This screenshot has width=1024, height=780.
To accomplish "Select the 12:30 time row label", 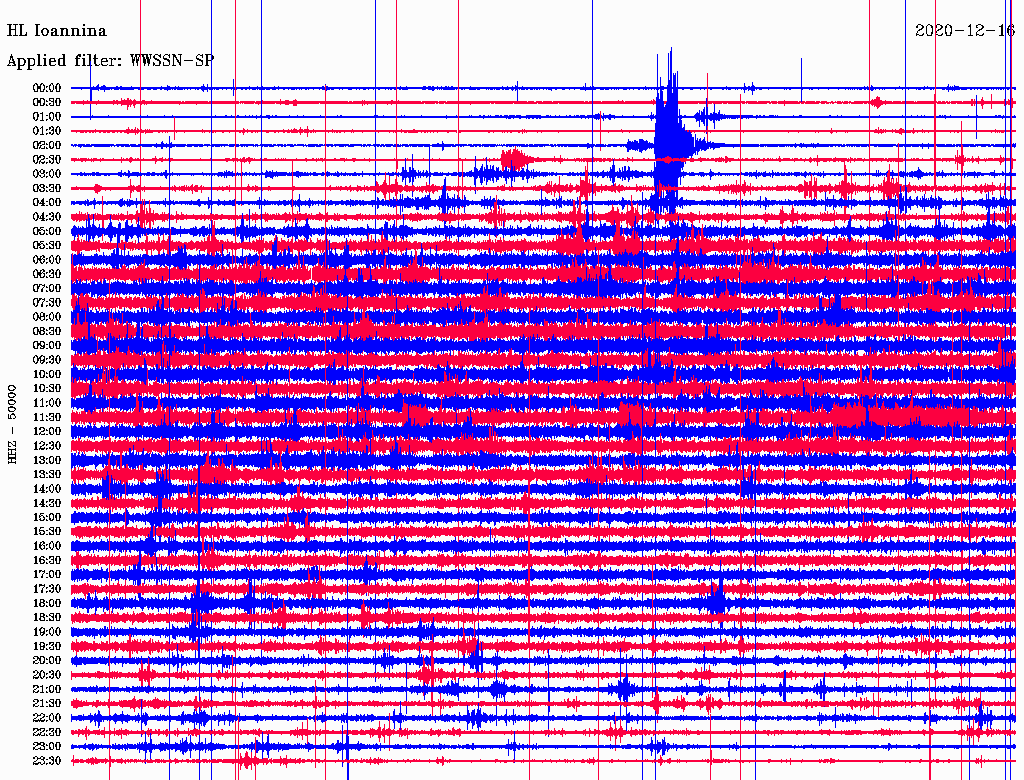I will point(47,446).
